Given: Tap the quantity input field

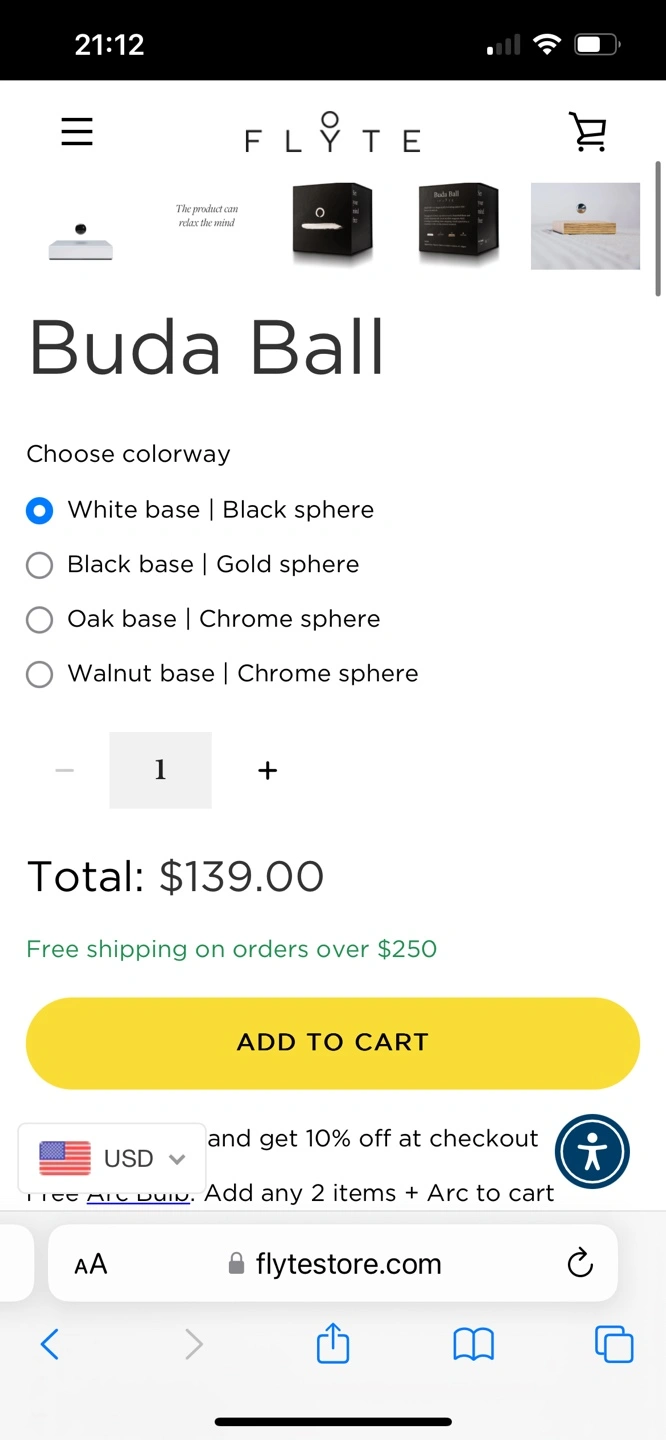Looking at the screenshot, I should [160, 770].
